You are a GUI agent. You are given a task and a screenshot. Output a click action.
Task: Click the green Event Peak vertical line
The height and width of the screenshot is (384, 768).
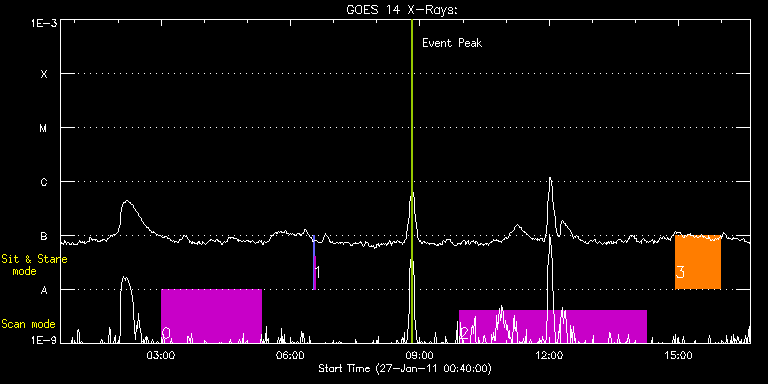412,181
